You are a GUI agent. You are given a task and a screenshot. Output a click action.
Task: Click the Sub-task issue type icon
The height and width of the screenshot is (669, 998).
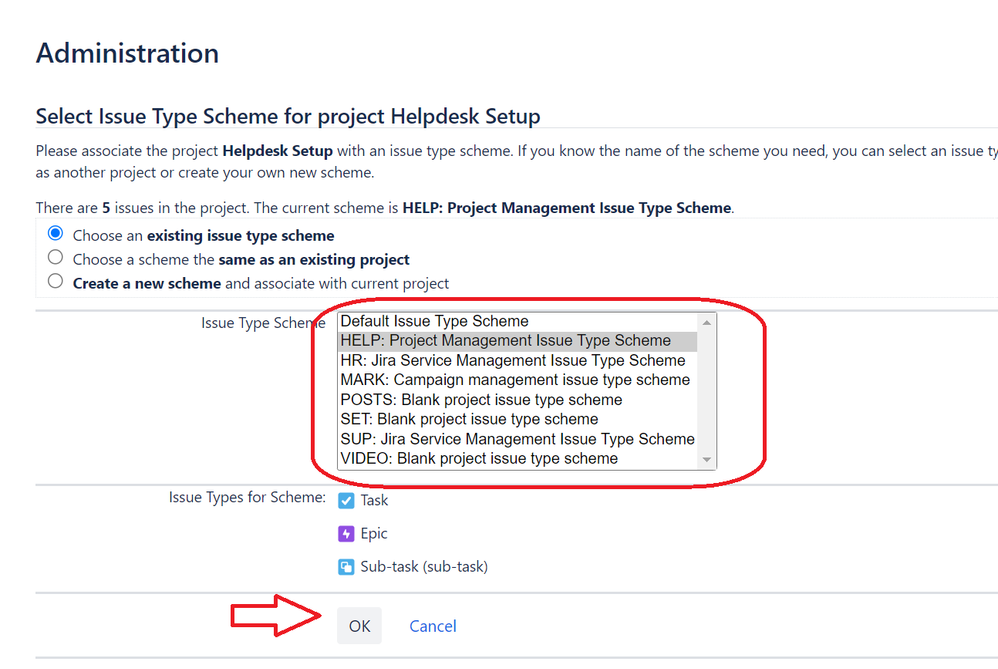[345, 566]
